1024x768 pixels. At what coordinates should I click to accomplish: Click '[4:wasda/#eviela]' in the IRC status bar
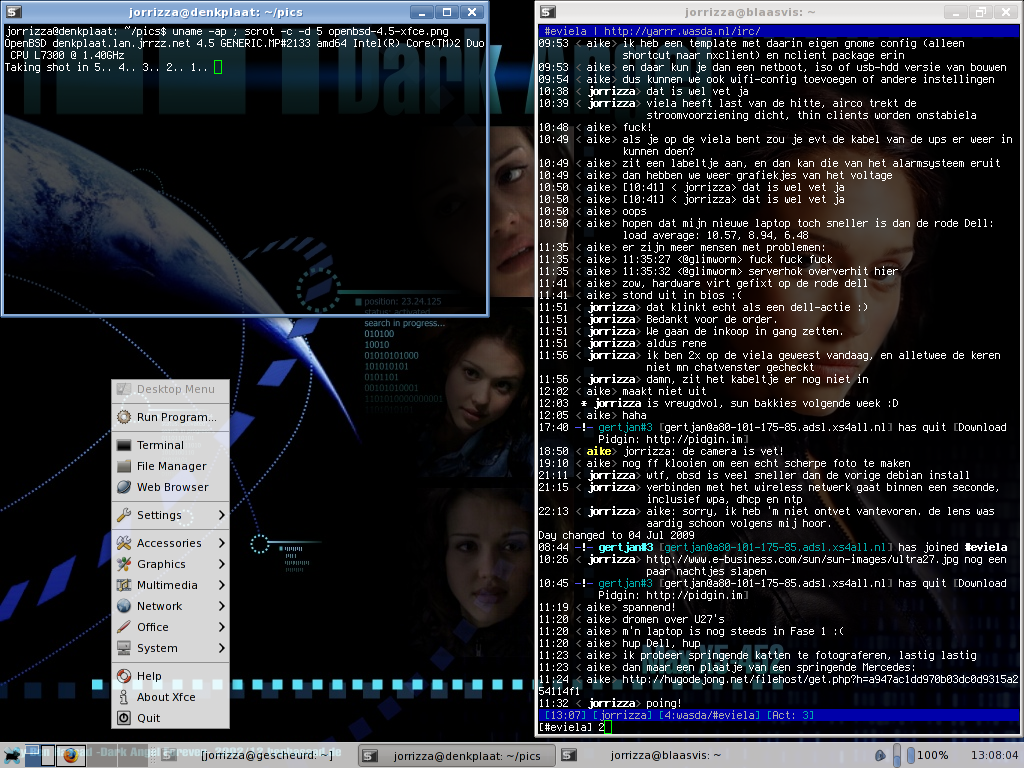point(709,716)
